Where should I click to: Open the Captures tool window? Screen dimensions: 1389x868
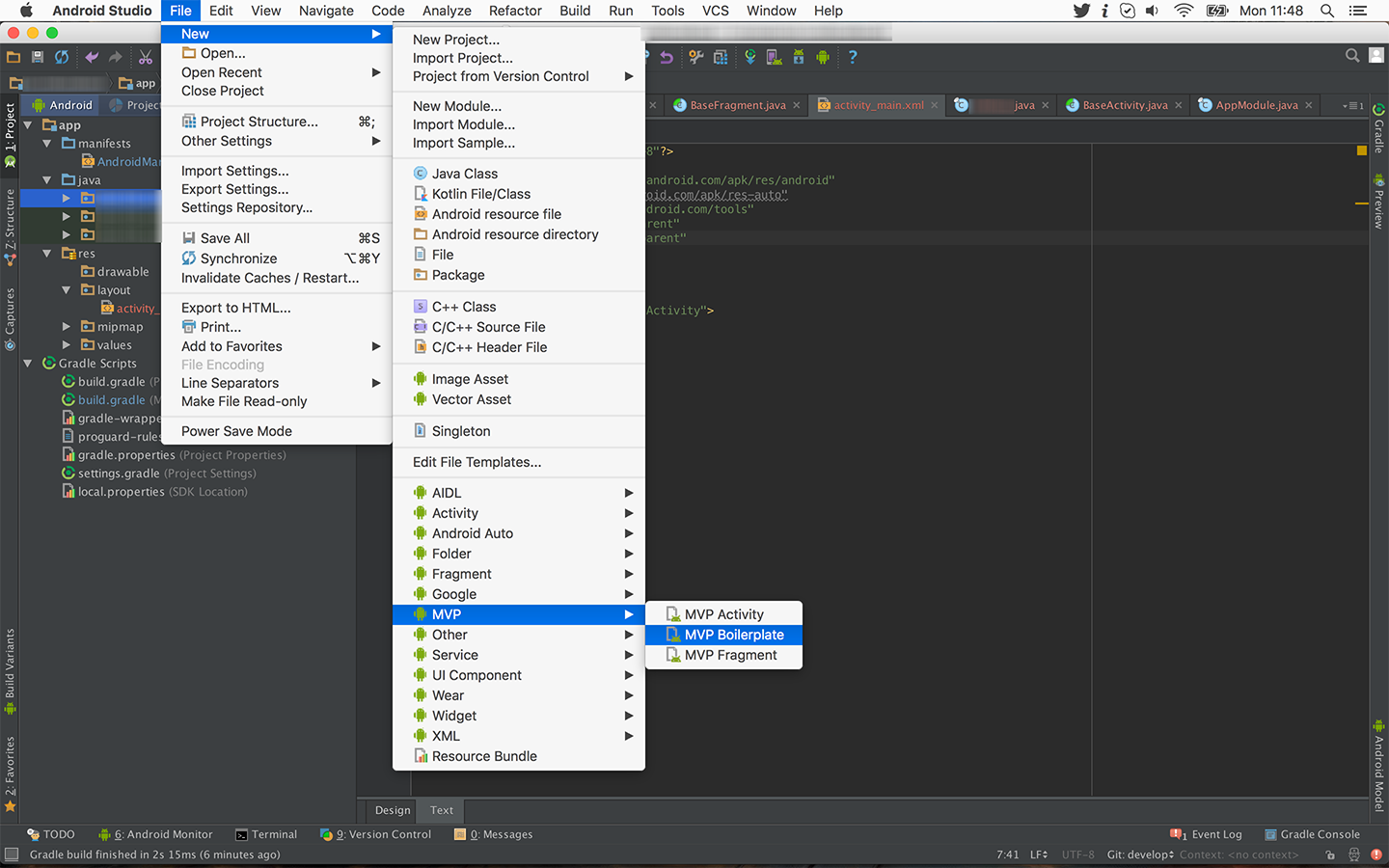pos(10,319)
